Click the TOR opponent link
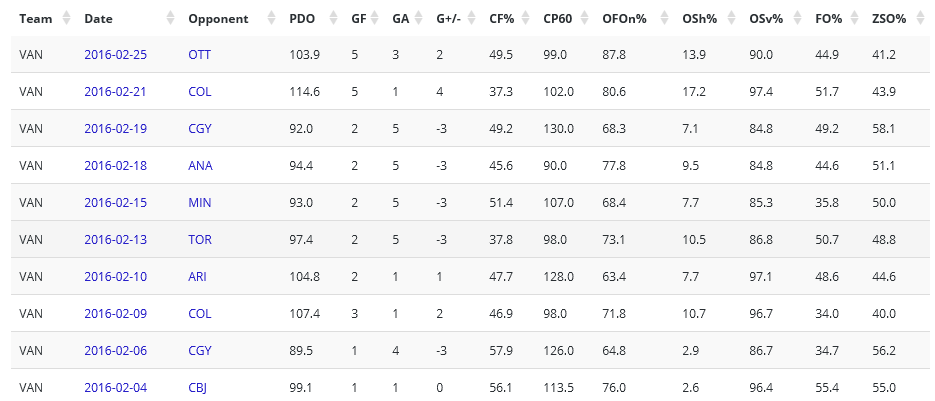Screen dimensions: 935x401 [200, 239]
